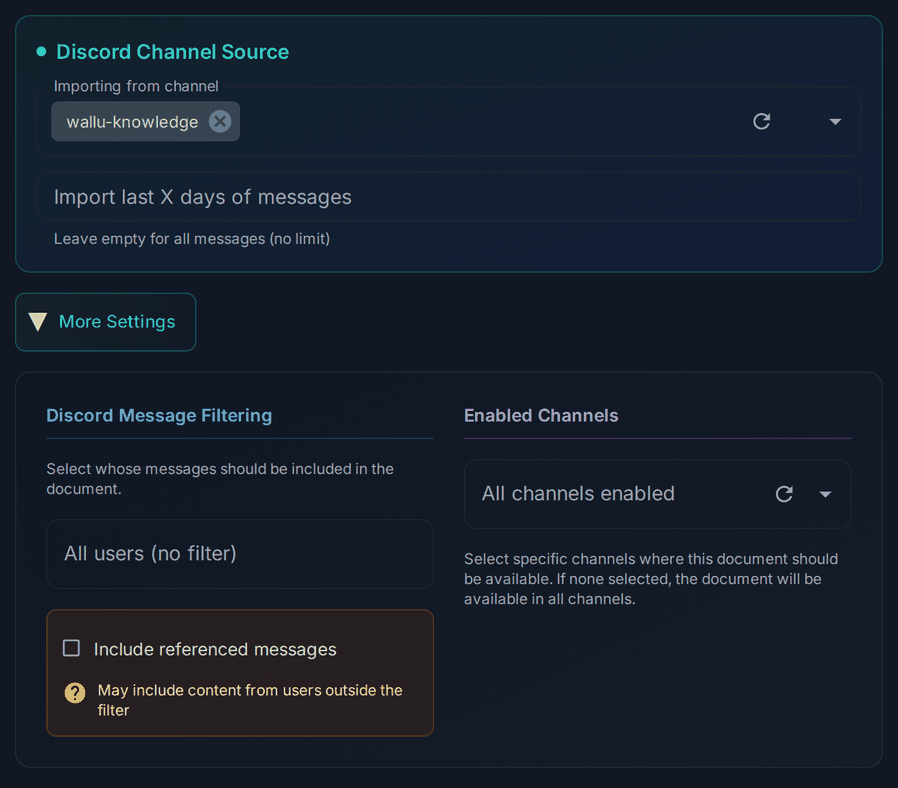The height and width of the screenshot is (788, 898).
Task: Click 'Leave empty for all messages' hint
Action: (192, 239)
